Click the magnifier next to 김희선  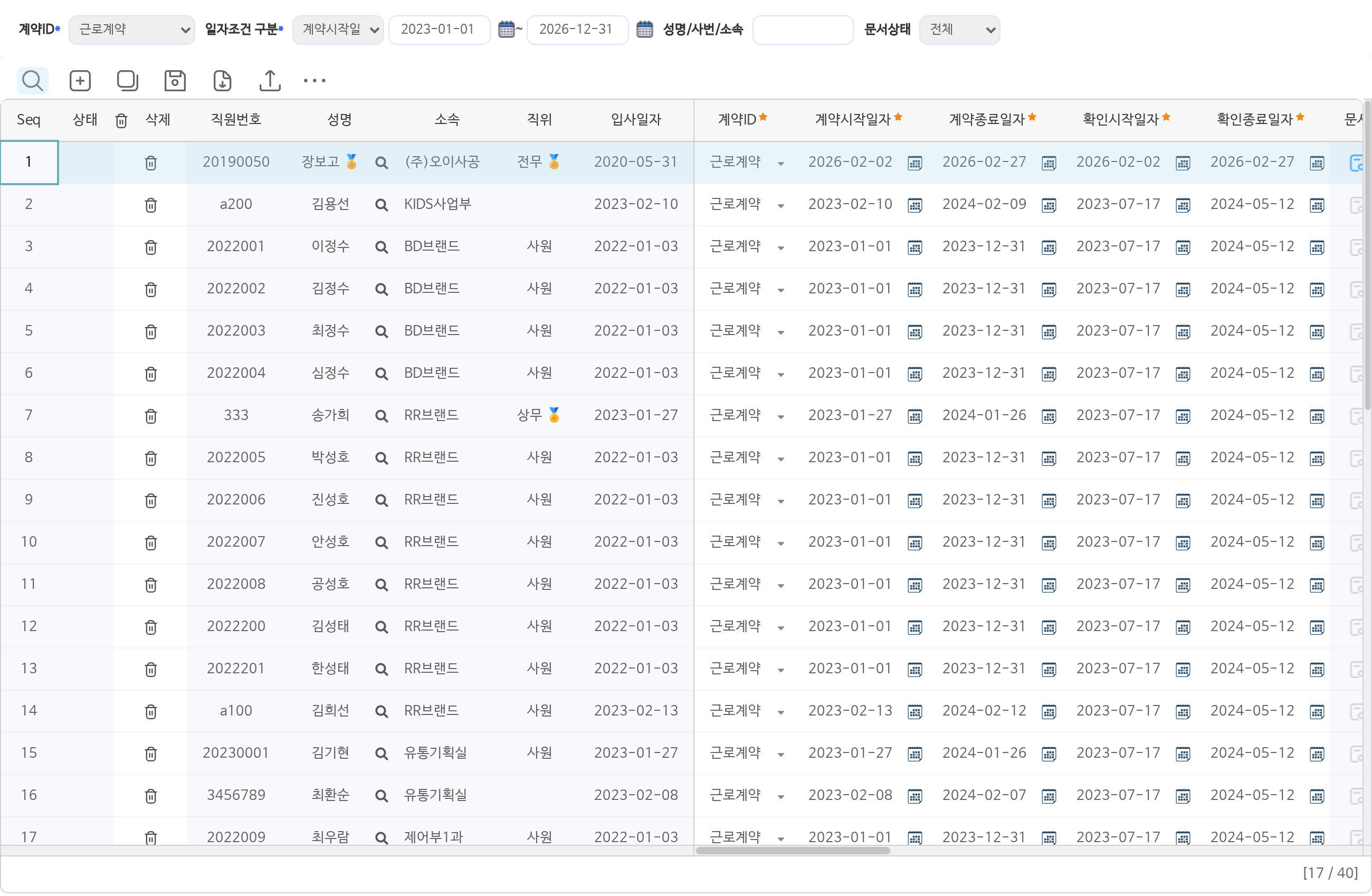381,711
